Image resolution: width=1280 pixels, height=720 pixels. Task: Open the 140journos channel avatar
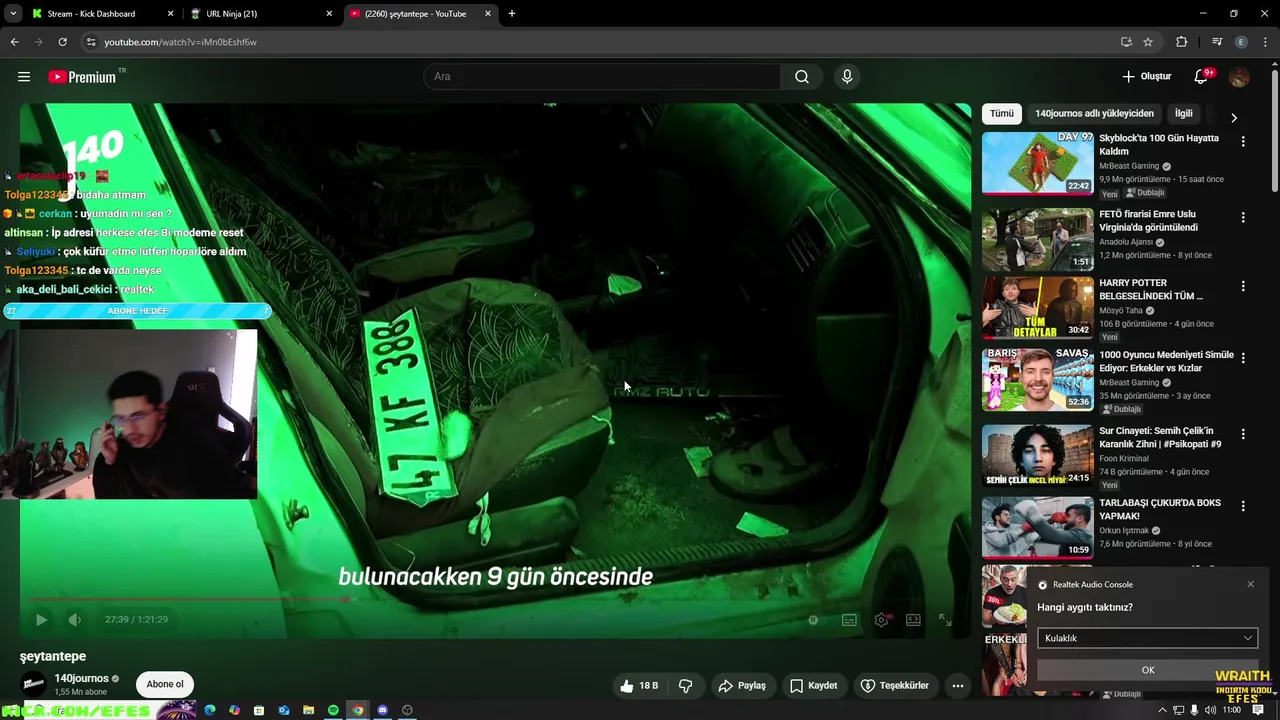click(x=33, y=685)
